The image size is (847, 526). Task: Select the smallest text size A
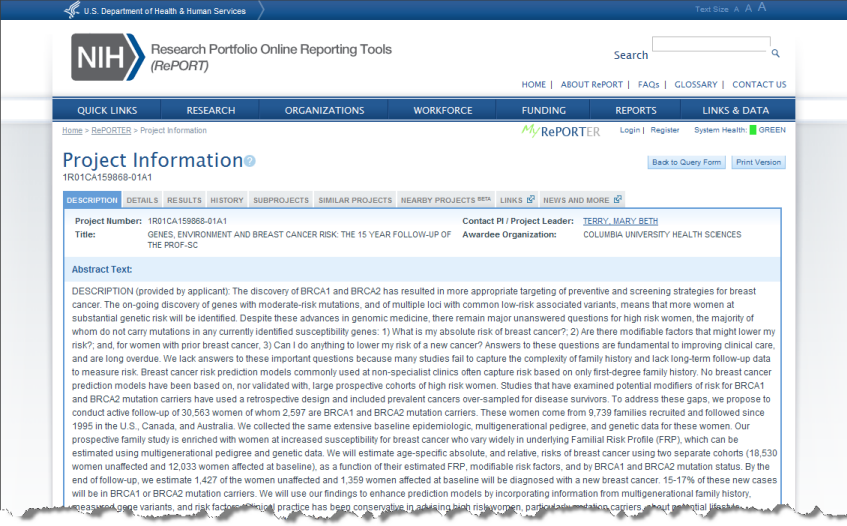click(736, 10)
